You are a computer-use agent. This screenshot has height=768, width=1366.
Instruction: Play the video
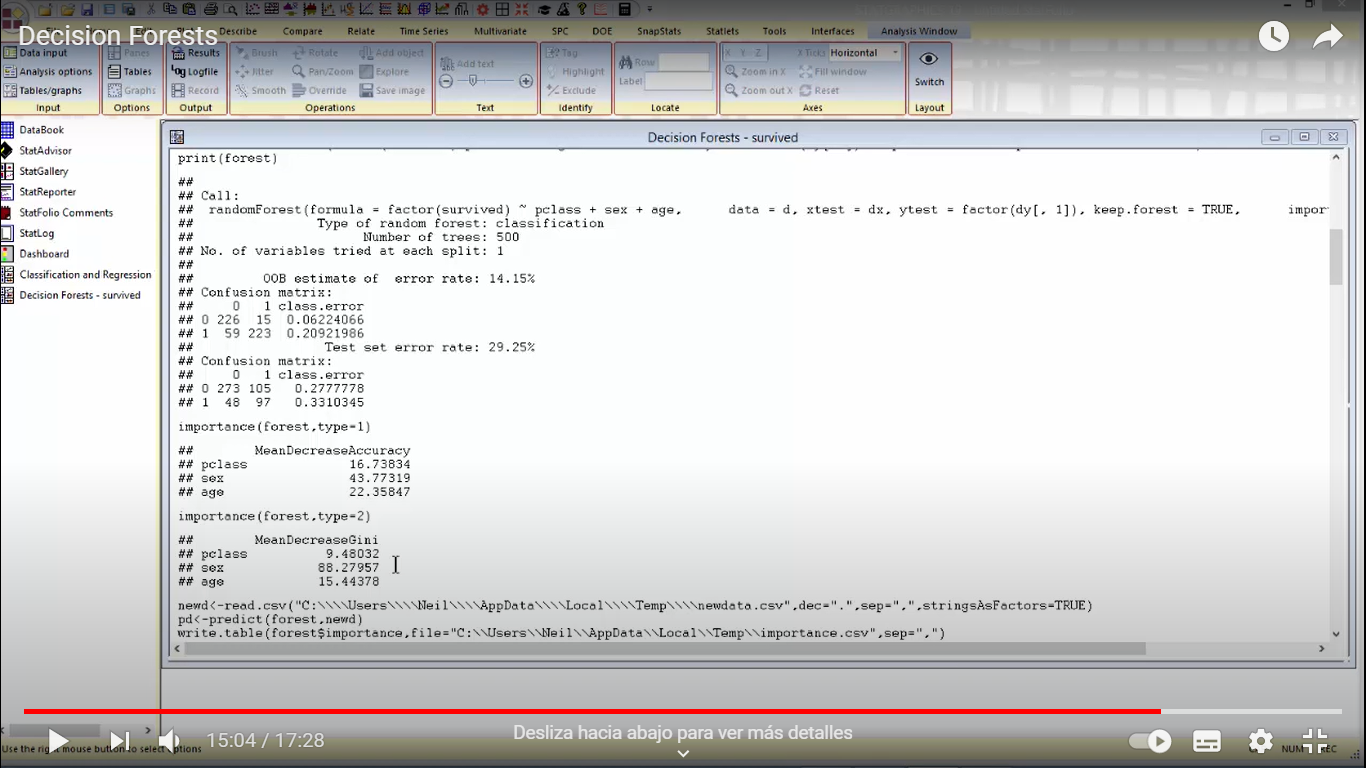click(x=57, y=741)
